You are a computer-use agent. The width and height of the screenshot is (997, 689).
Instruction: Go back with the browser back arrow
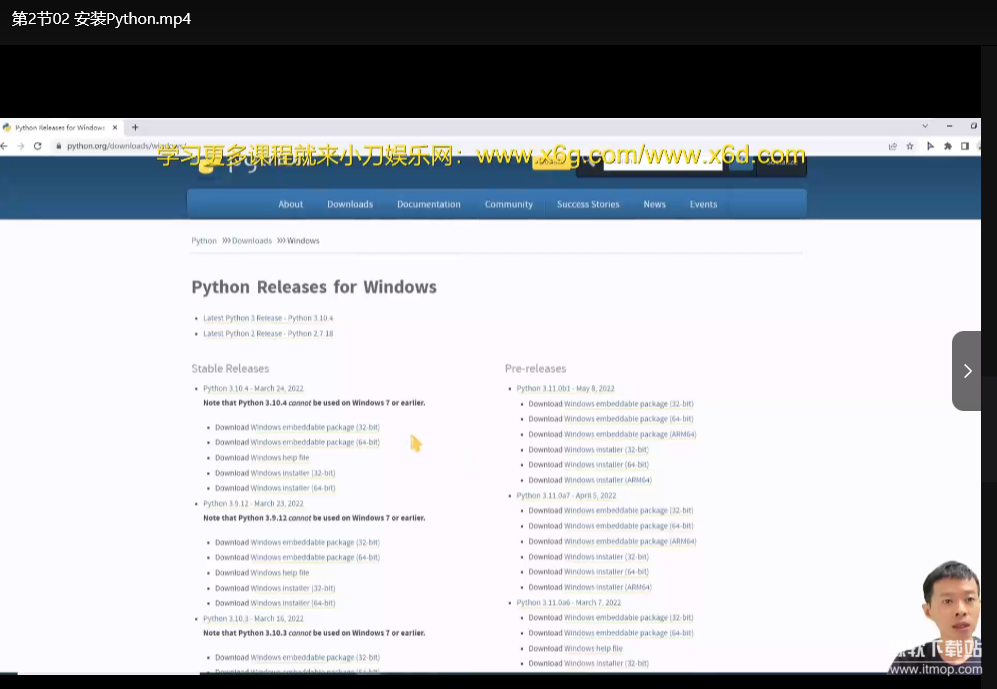[x=4, y=146]
